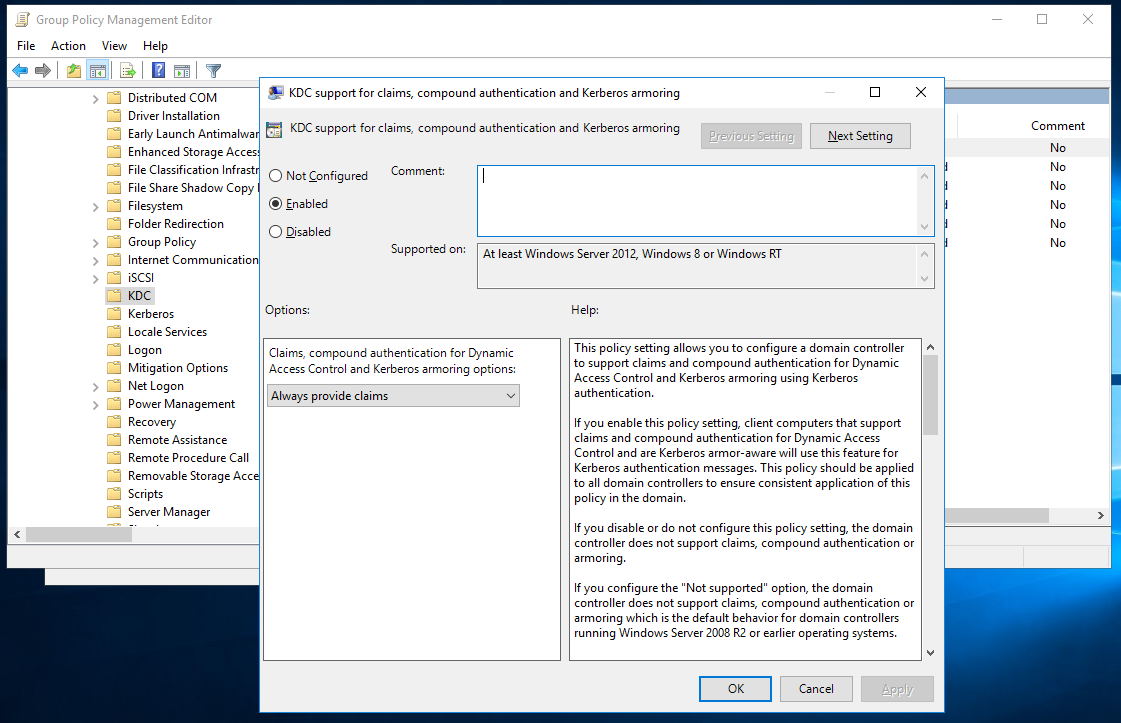Go up one level with the folder icon

74,70
